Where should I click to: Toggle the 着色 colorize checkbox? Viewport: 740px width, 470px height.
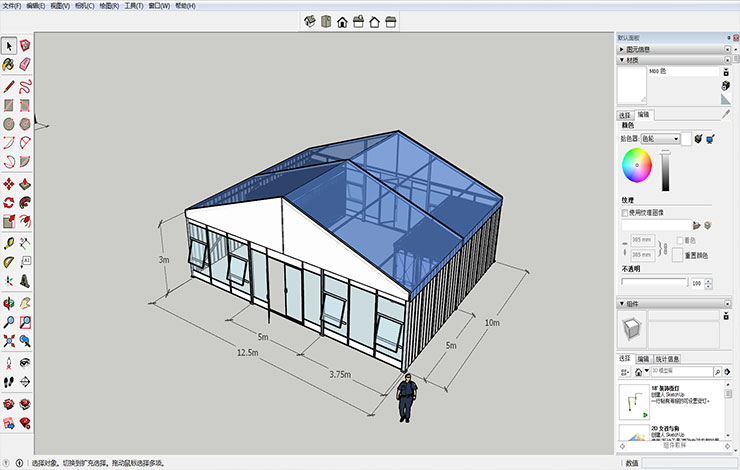coord(680,240)
